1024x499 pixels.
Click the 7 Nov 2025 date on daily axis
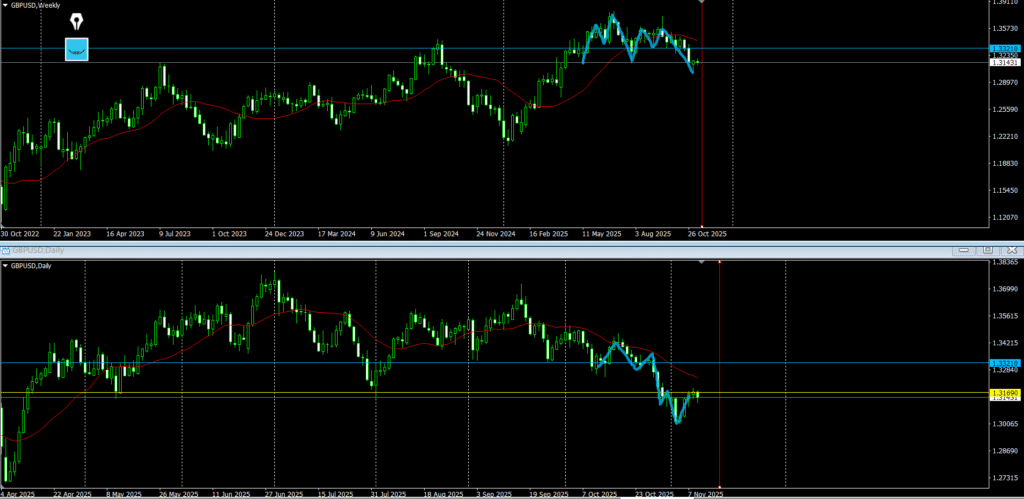703,493
